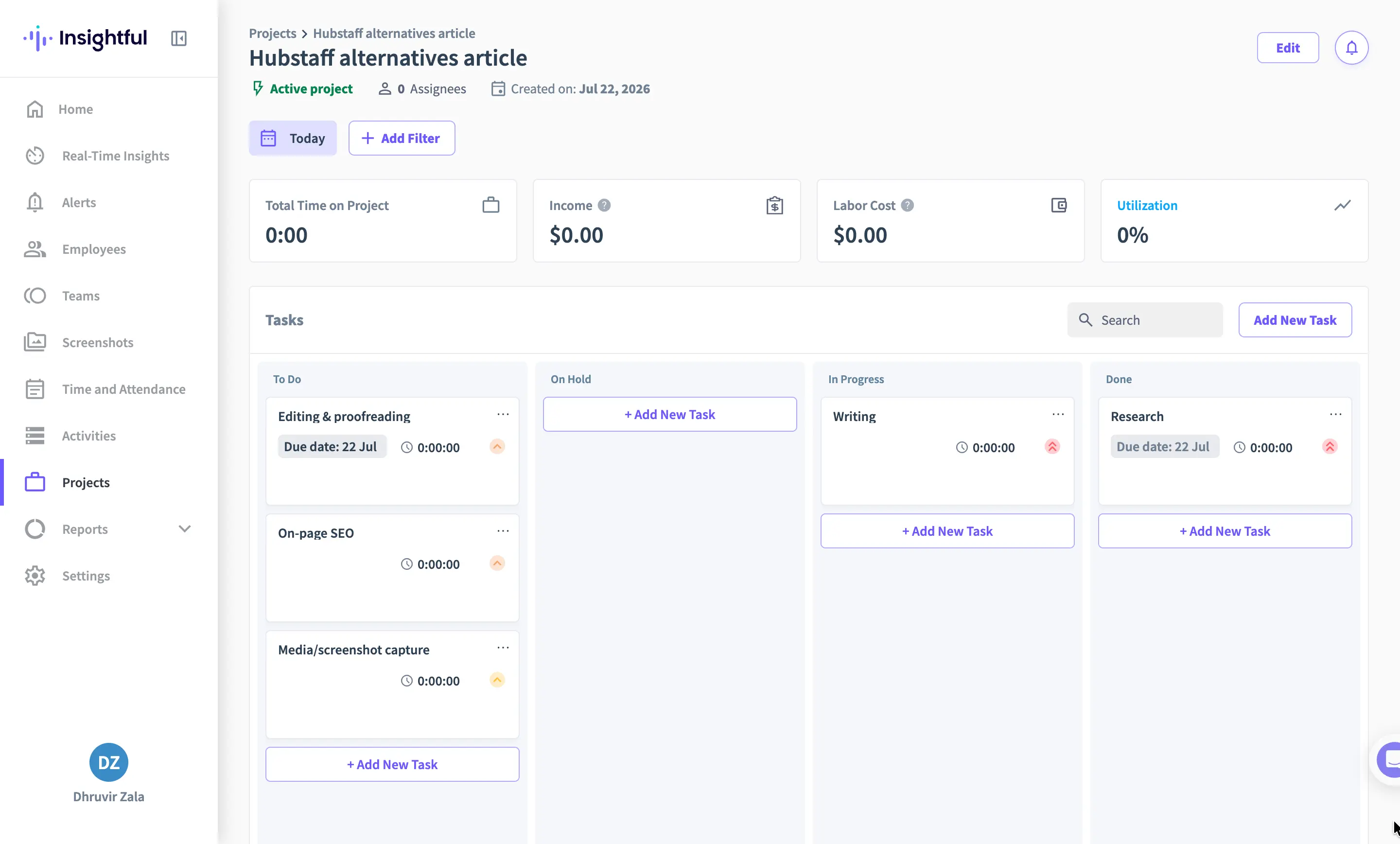Viewport: 1400px width, 844px height.
Task: Click the Total Time briefcase icon
Action: tap(491, 205)
